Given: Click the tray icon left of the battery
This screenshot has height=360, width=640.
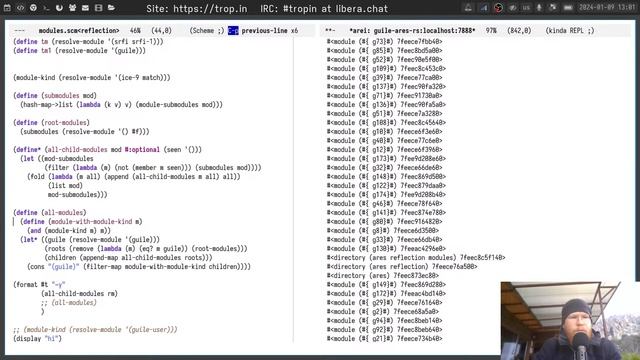Looking at the screenshot, I should 553,8.
